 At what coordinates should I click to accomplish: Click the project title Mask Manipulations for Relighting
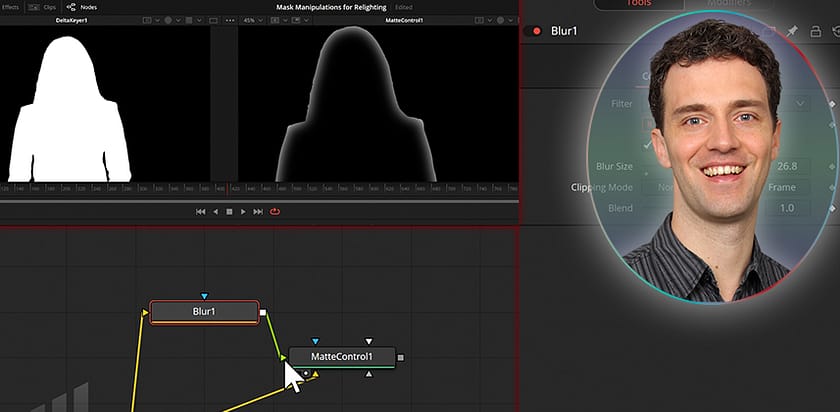pos(332,8)
